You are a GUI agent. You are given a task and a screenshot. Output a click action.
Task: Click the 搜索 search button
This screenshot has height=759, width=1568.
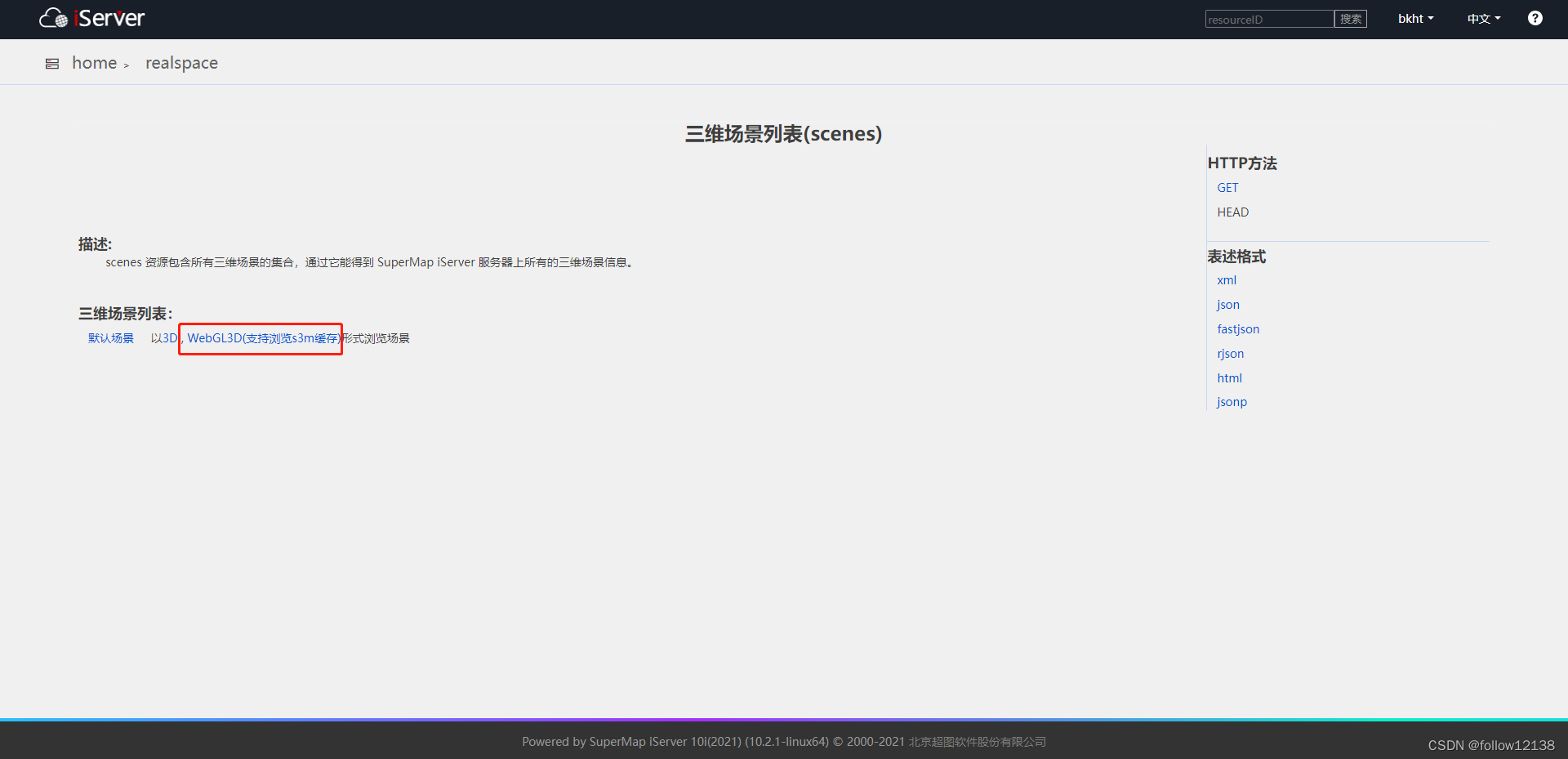point(1350,19)
